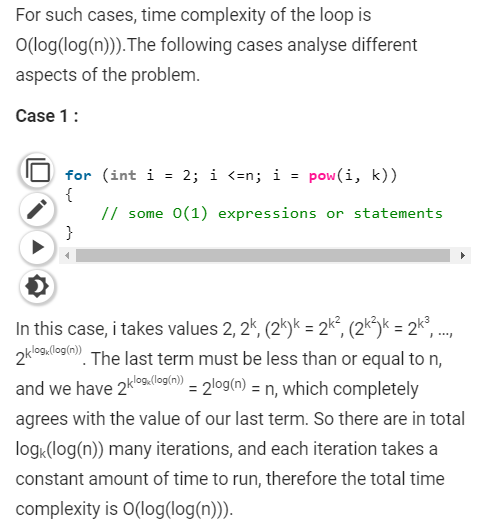Run the code with the play button
This screenshot has height=527, width=490.
pyautogui.click(x=37, y=247)
